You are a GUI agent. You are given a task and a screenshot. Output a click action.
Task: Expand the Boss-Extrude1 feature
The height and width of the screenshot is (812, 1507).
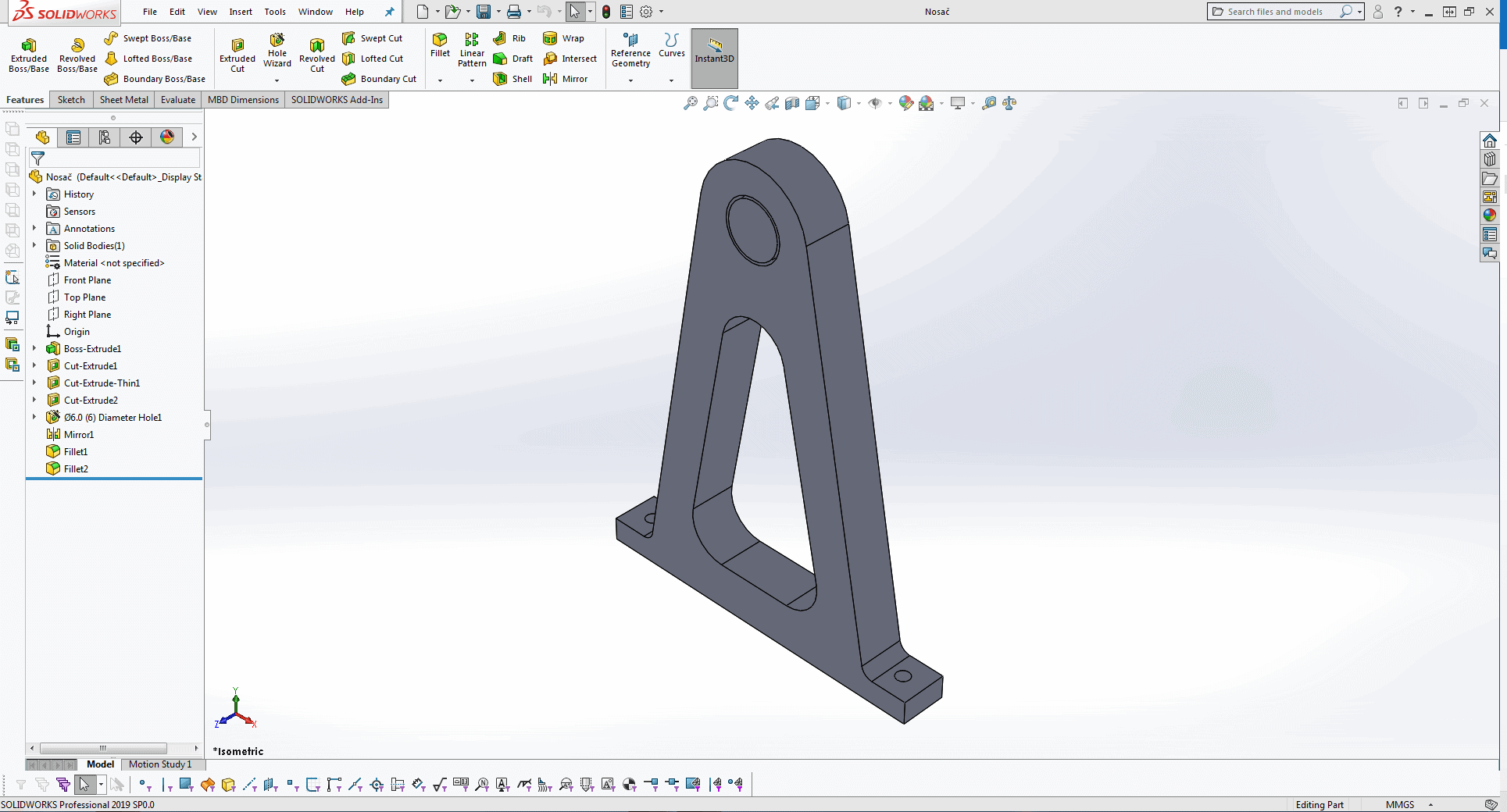click(x=34, y=348)
